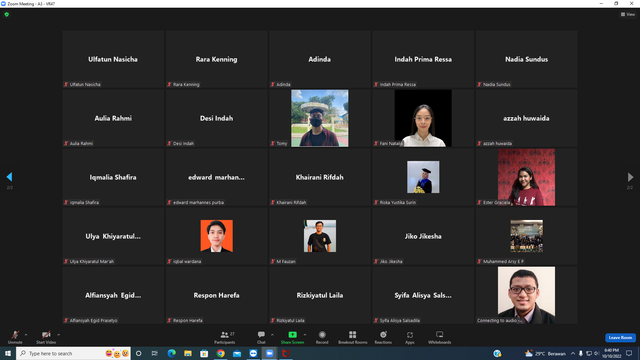640x360 pixels.
Task: Click Iqmalia Shafira participant tile
Action: coord(113,177)
